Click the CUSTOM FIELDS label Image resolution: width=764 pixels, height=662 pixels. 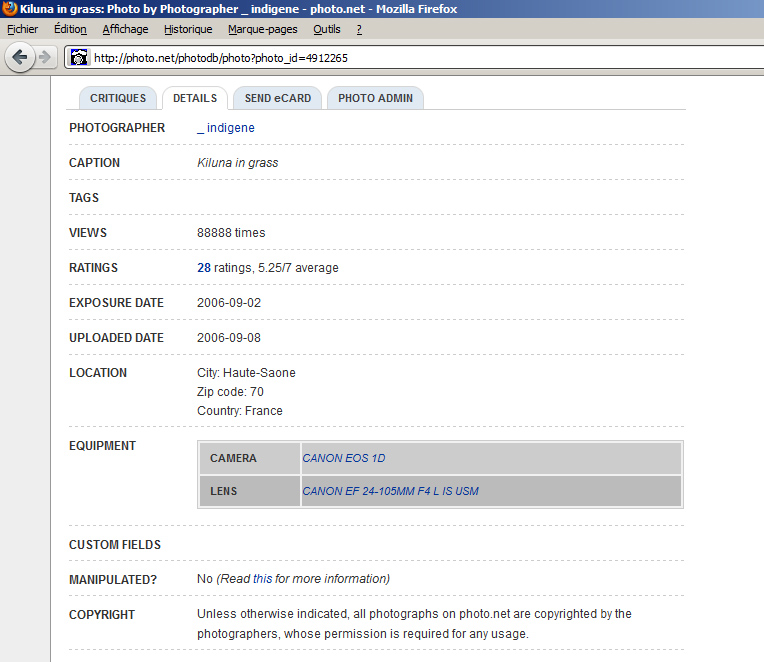point(115,545)
